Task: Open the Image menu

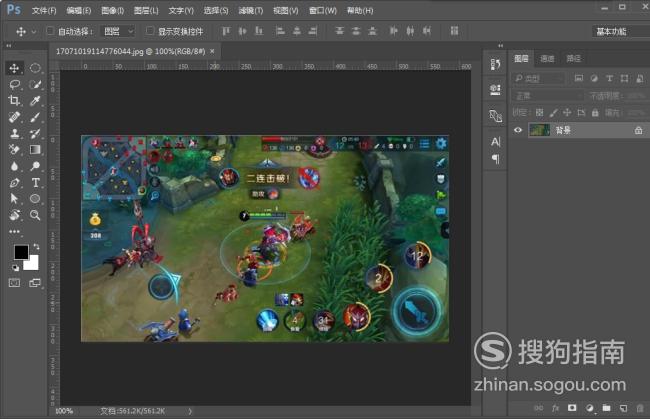Action: pyautogui.click(x=112, y=10)
